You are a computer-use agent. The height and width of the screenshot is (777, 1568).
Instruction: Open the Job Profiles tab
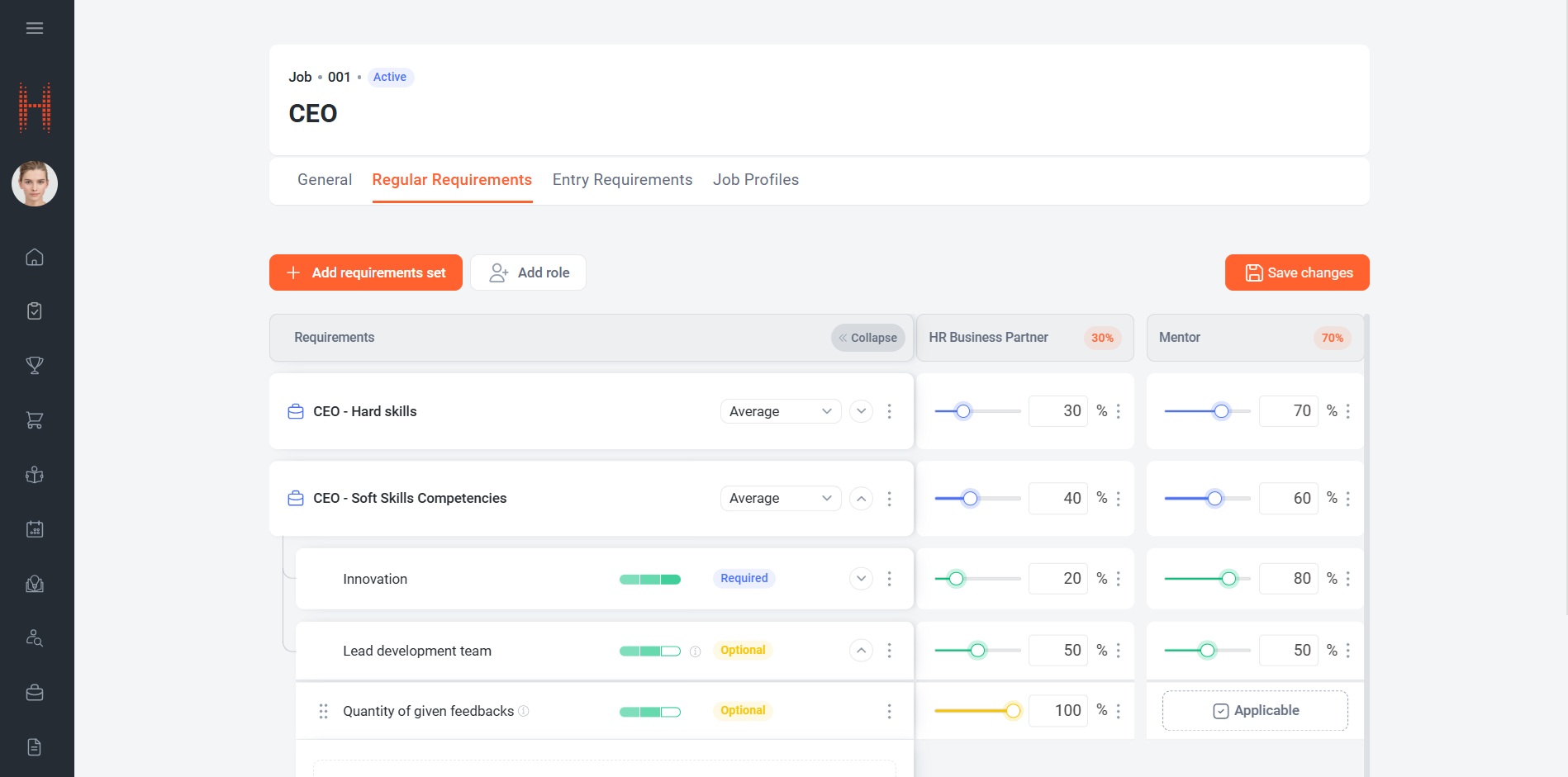tap(756, 180)
